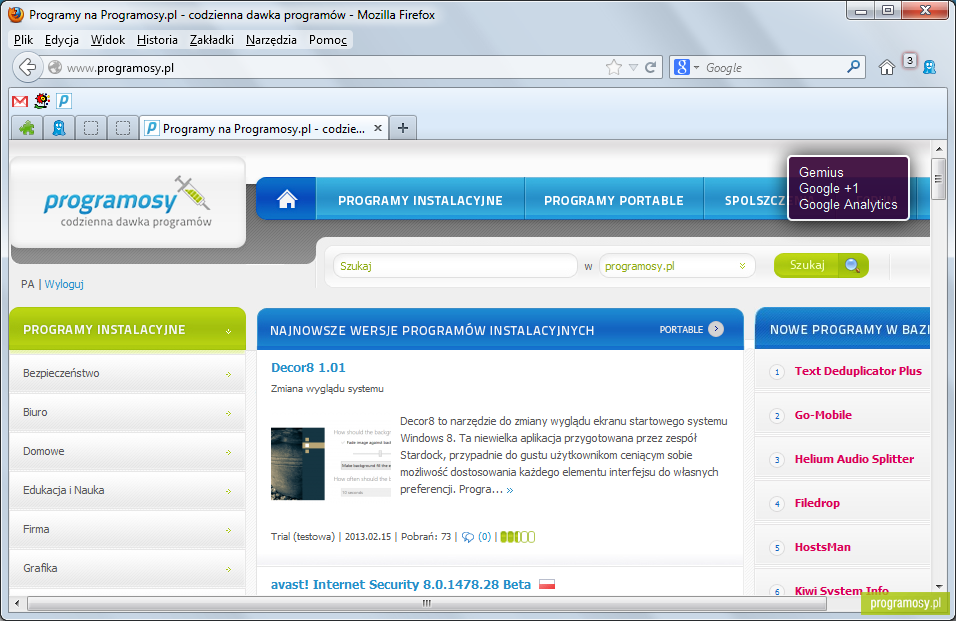Image resolution: width=956 pixels, height=621 pixels.
Task: Open the Text Deduplicator Plus link
Action: (x=858, y=371)
